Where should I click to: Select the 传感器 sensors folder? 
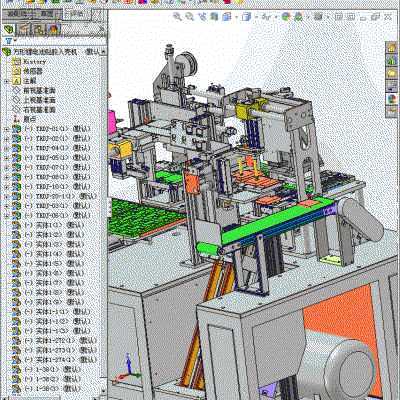(27, 71)
